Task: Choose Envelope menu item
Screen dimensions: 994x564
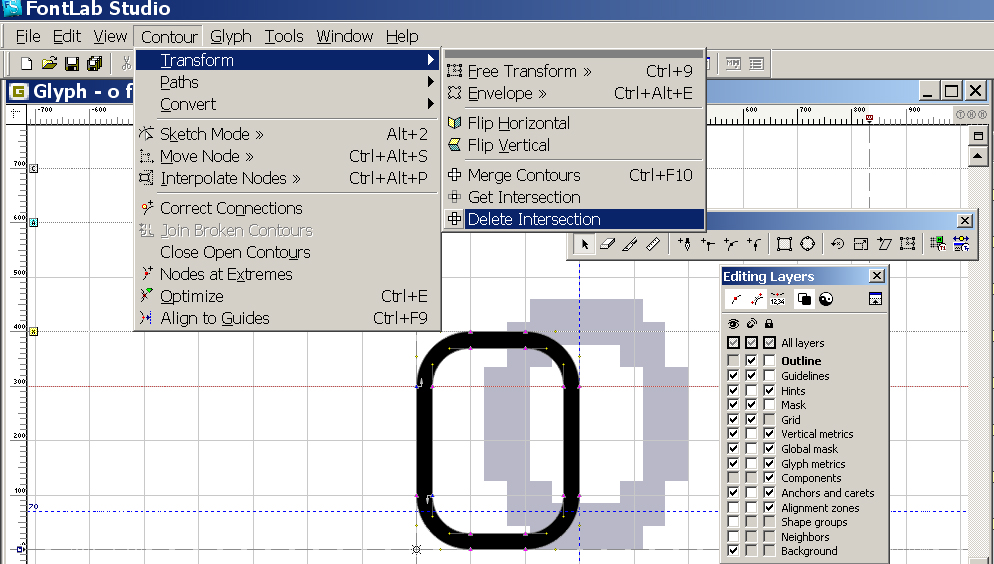Action: pyautogui.click(x=574, y=93)
